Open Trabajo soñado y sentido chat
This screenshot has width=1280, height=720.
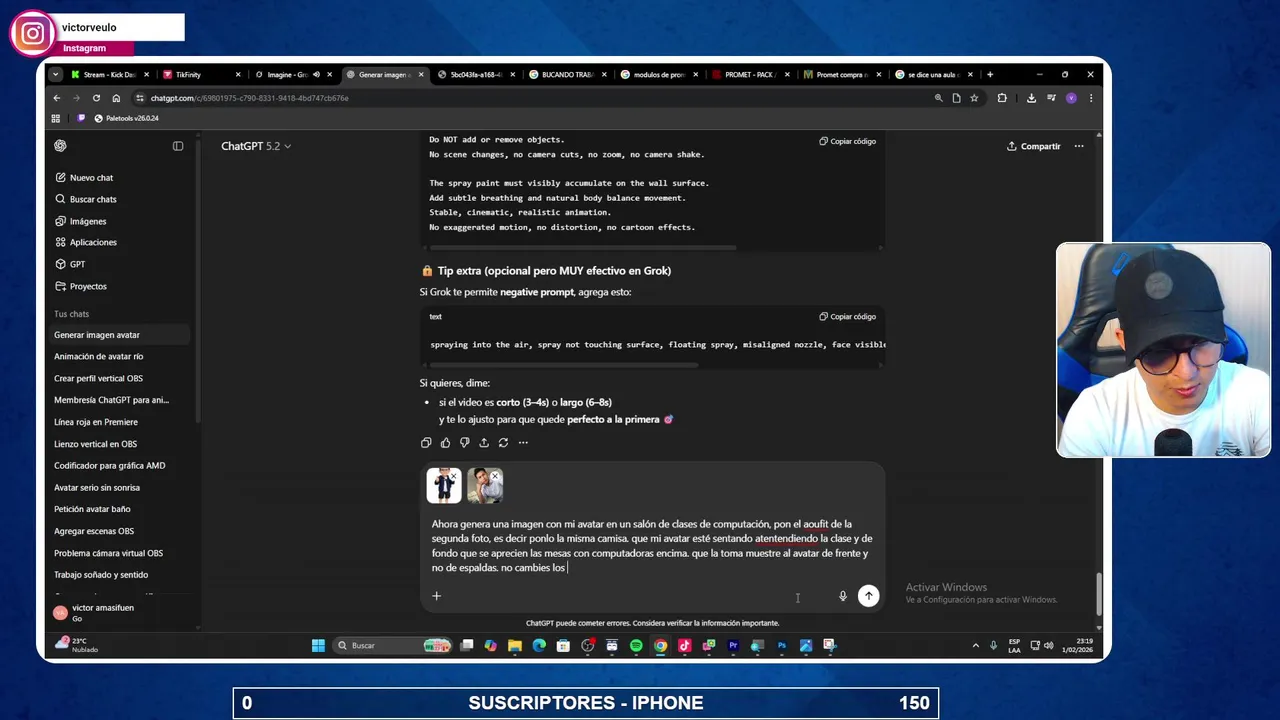101,575
